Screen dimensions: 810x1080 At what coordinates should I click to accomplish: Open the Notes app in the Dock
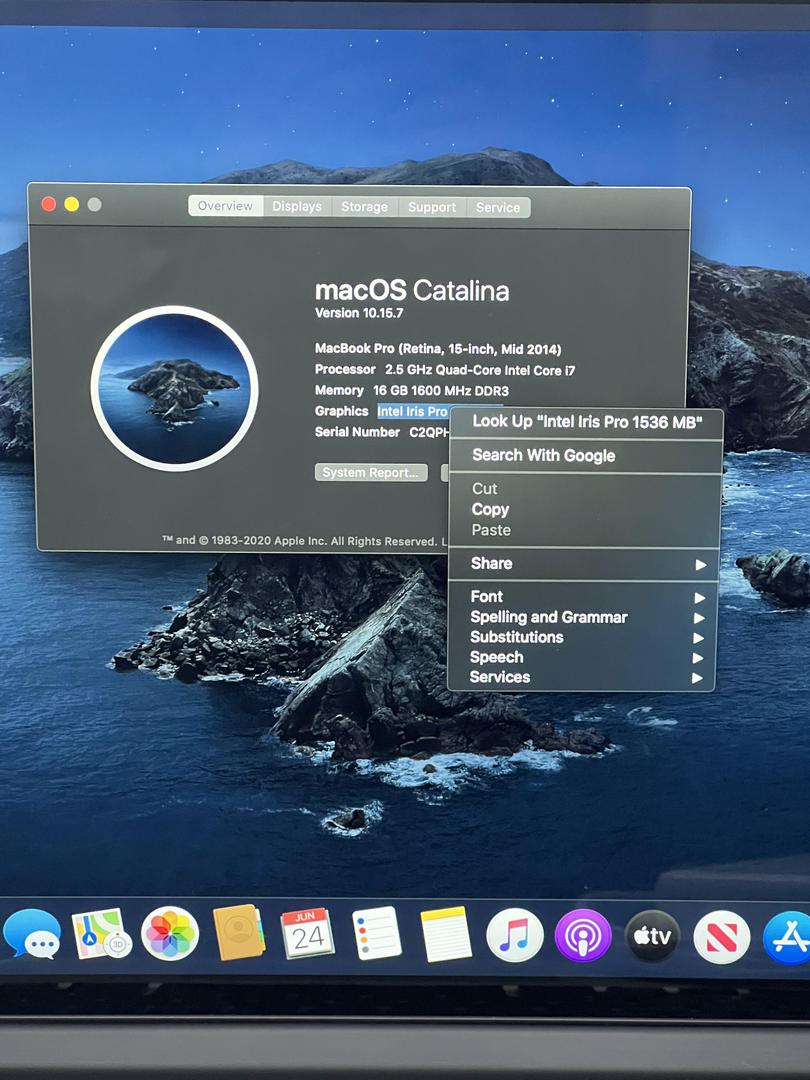446,934
